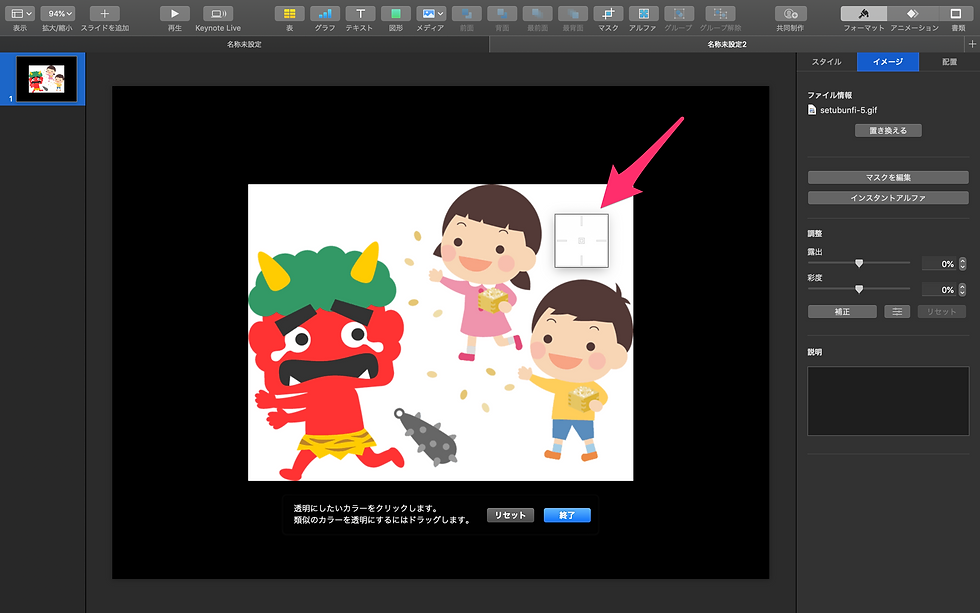Increase the 露出 value with its stepper
Image resolution: width=980 pixels, height=613 pixels.
click(x=962, y=259)
